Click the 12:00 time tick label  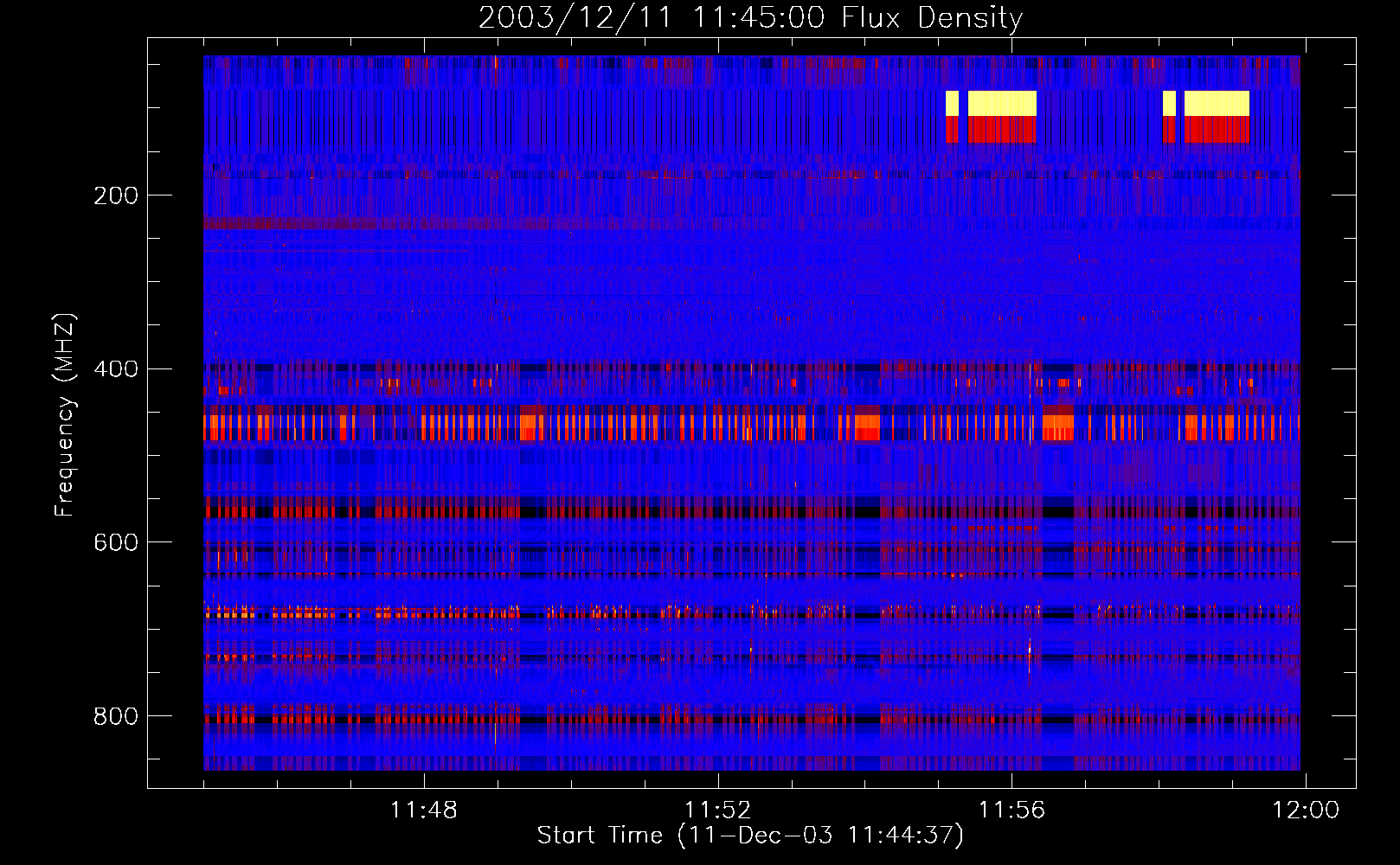(x=1305, y=811)
